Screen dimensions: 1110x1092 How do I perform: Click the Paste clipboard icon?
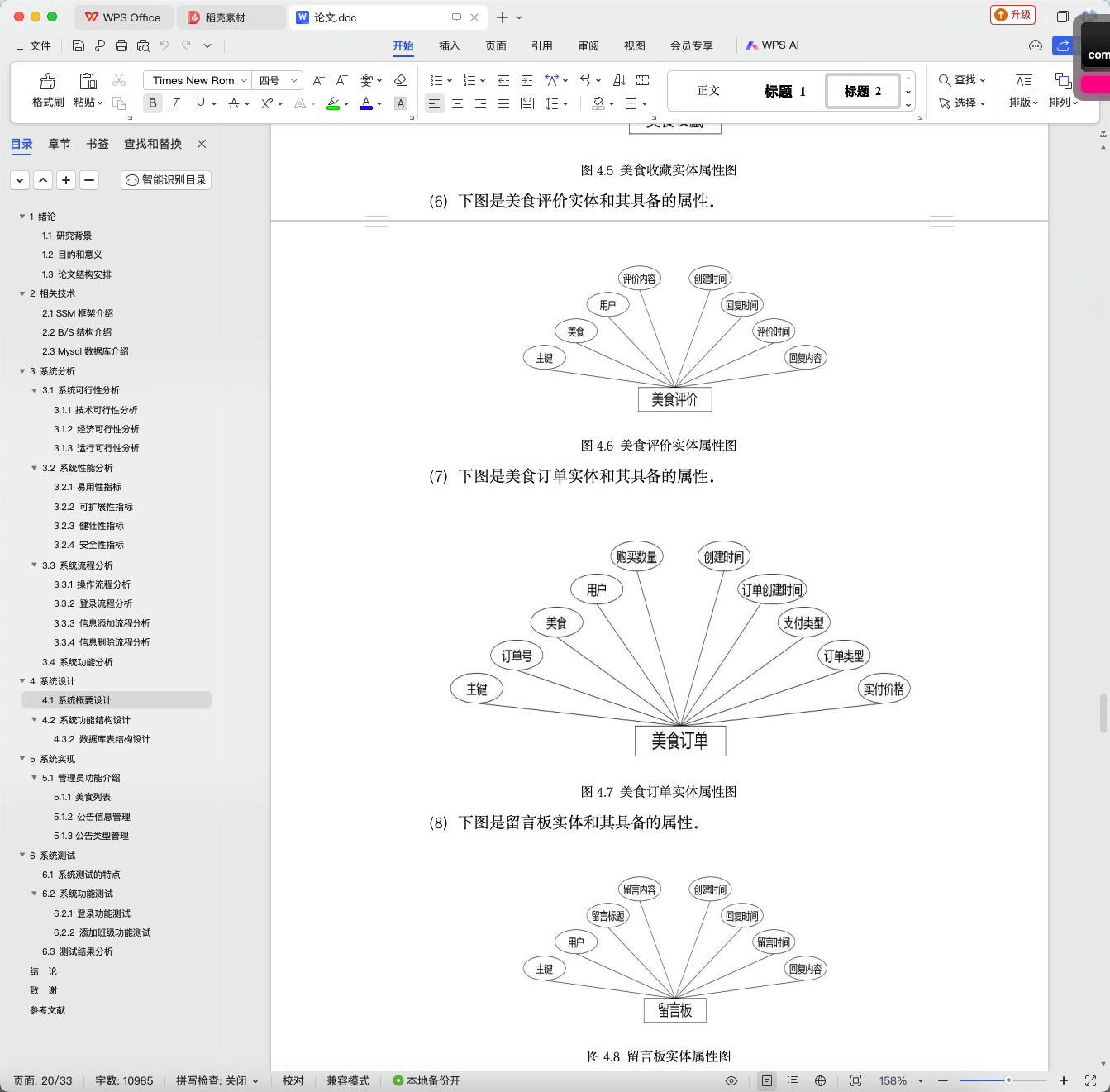point(88,80)
